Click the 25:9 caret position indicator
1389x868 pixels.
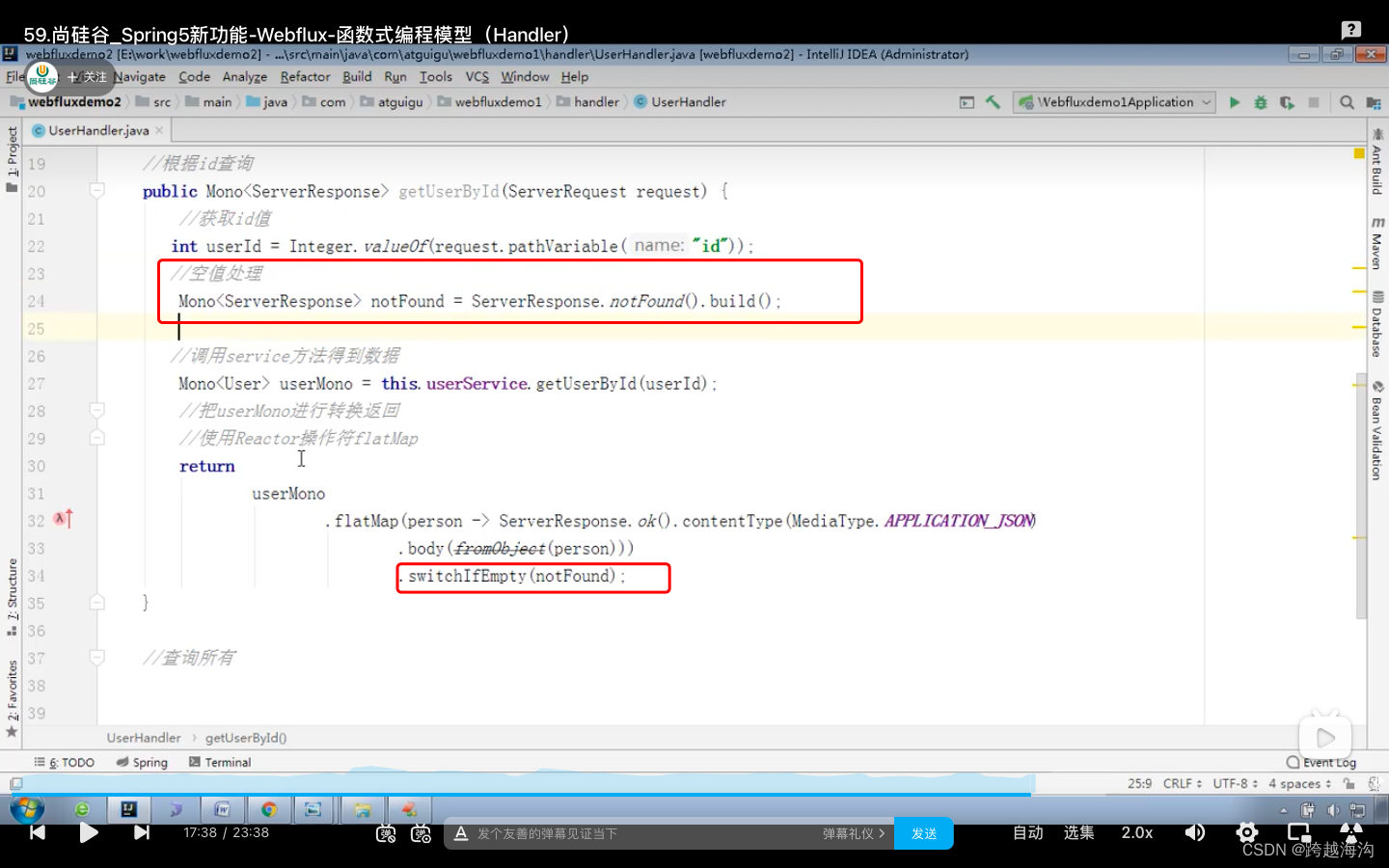tap(1139, 783)
